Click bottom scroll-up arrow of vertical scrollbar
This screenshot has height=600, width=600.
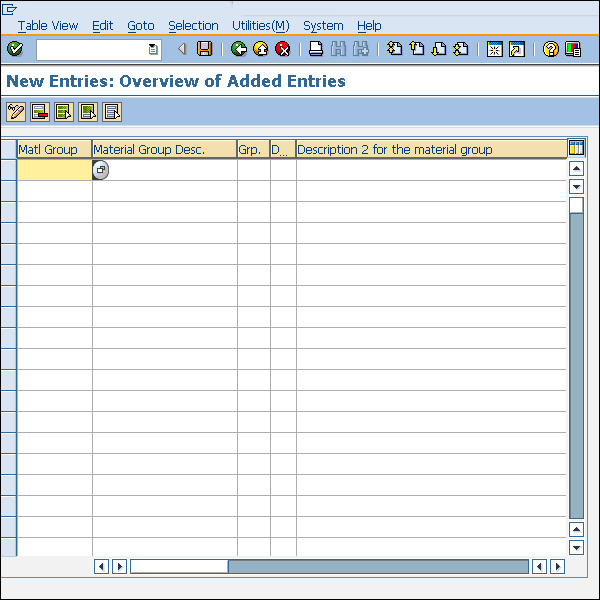[576, 530]
